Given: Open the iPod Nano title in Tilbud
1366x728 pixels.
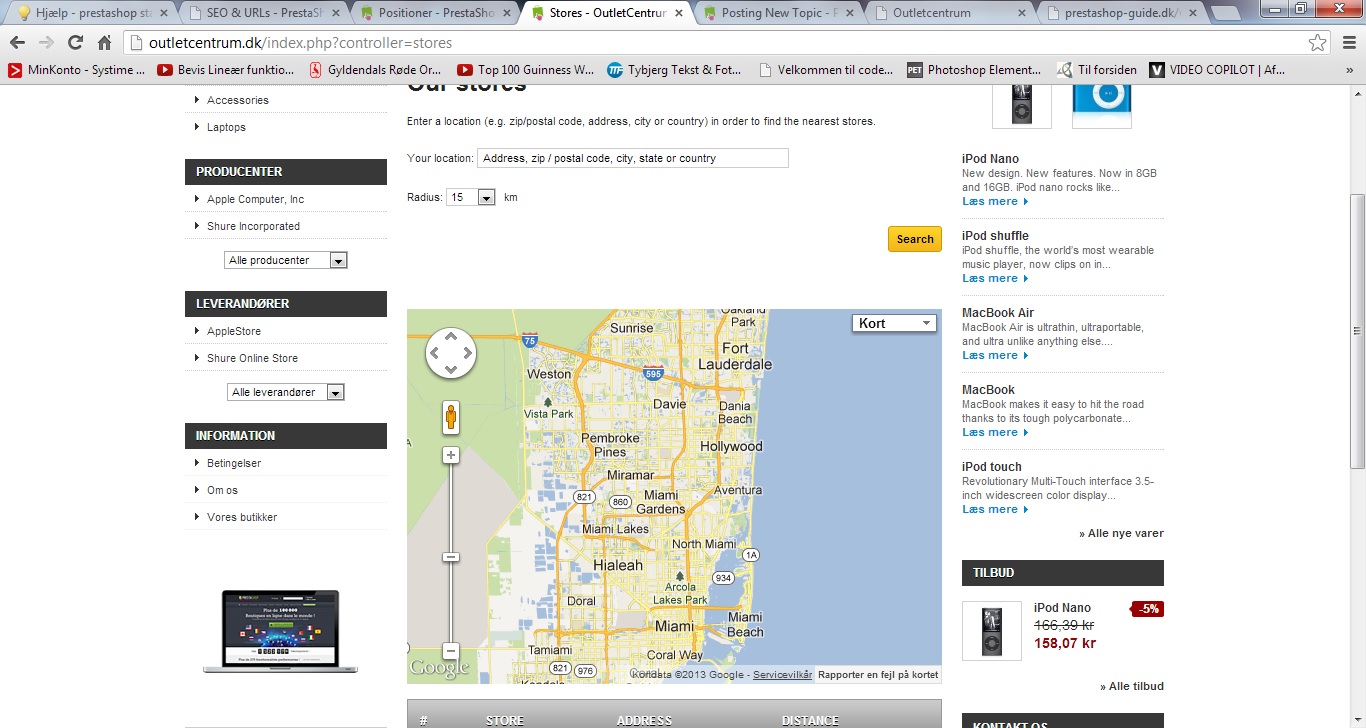Looking at the screenshot, I should pos(1062,607).
